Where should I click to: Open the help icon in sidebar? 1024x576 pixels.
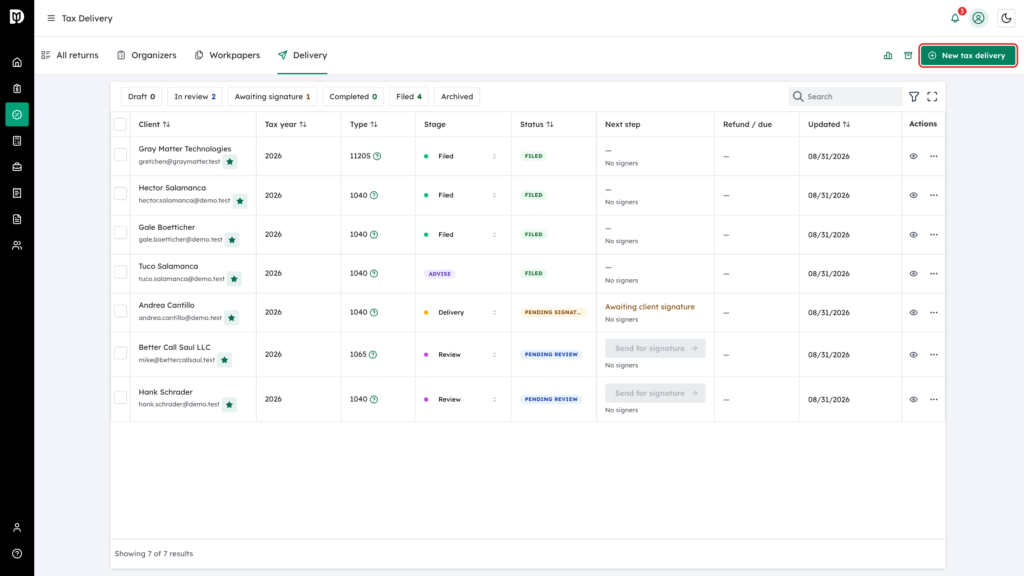17,554
